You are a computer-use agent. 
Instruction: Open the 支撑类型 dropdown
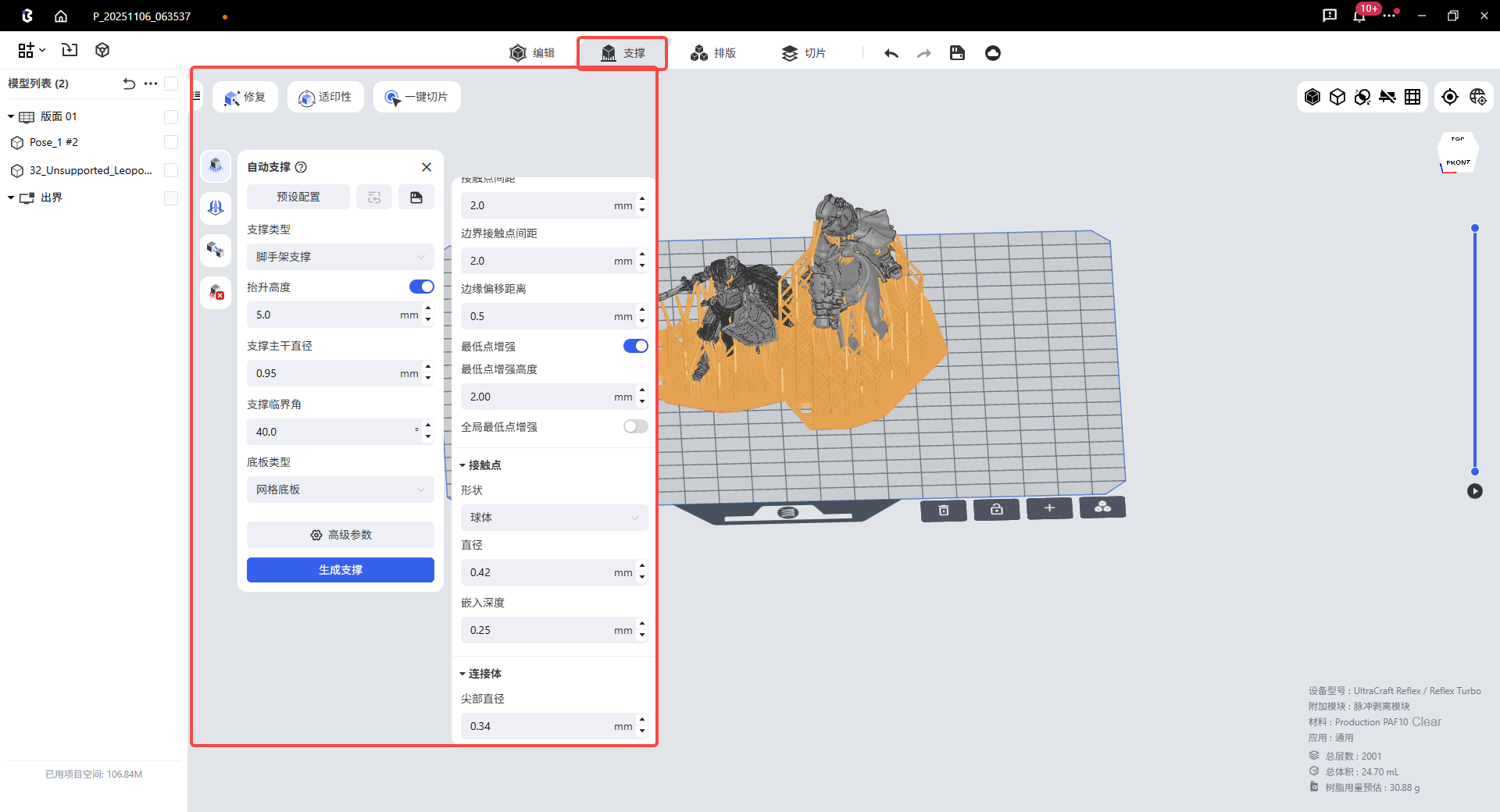click(341, 257)
